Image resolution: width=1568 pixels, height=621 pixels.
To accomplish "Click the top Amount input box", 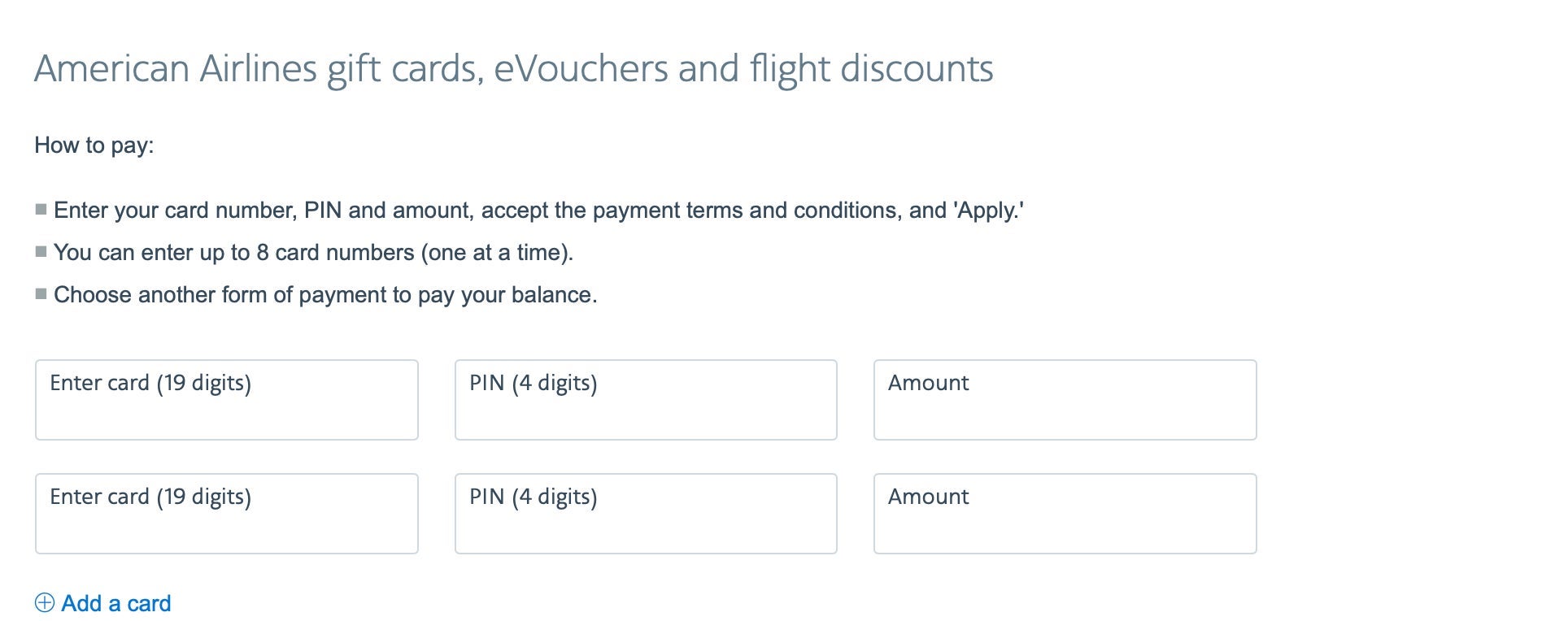I will click(1065, 399).
